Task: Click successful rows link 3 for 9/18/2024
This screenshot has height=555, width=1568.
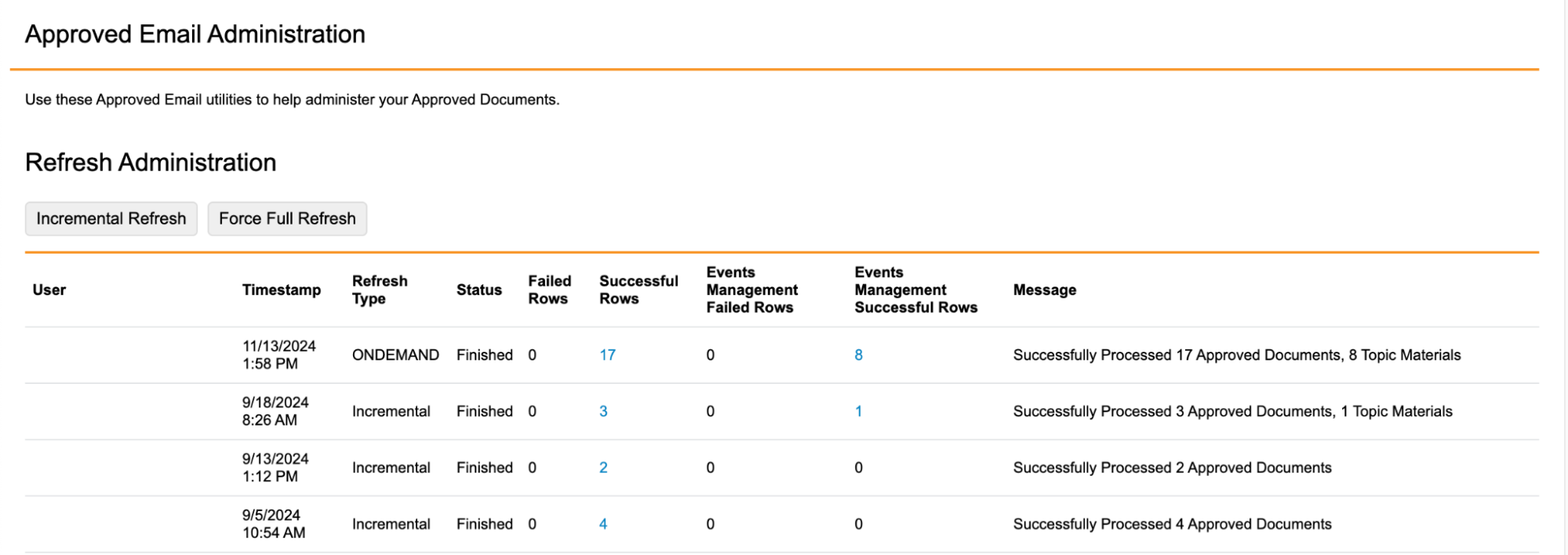Action: pos(602,411)
